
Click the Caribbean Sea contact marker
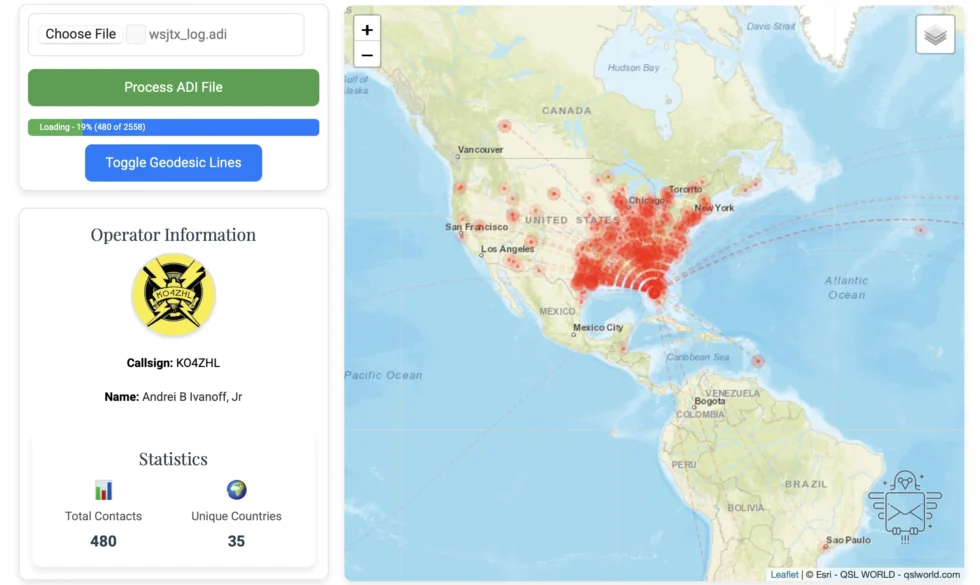758,361
